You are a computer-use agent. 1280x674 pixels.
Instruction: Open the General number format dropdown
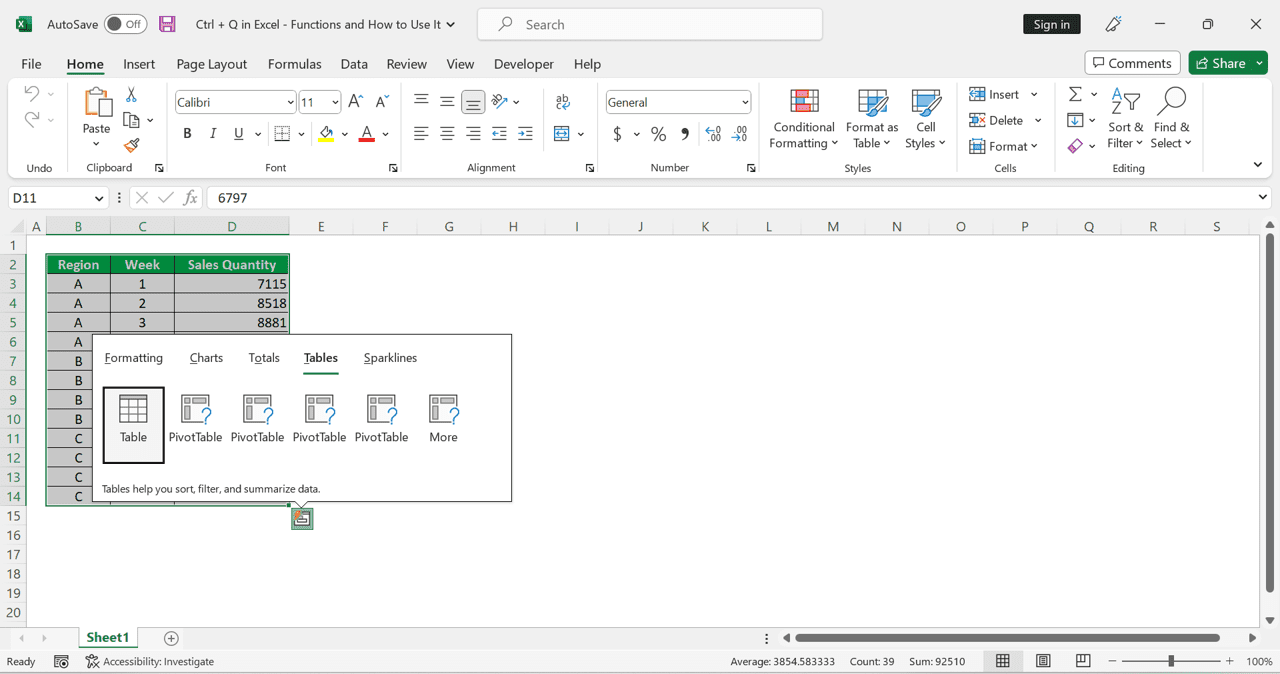coord(677,101)
